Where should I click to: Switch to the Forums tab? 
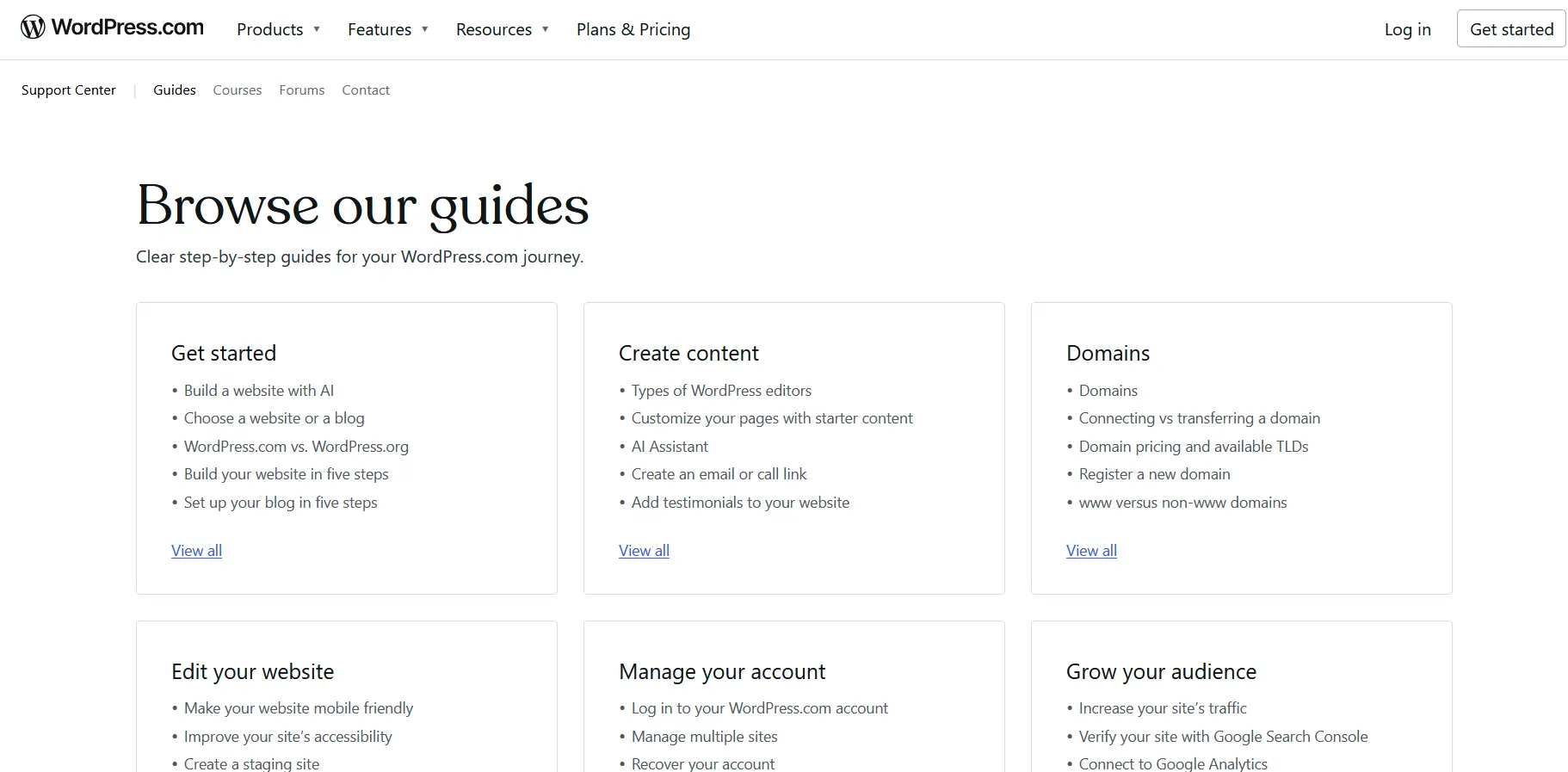302,90
